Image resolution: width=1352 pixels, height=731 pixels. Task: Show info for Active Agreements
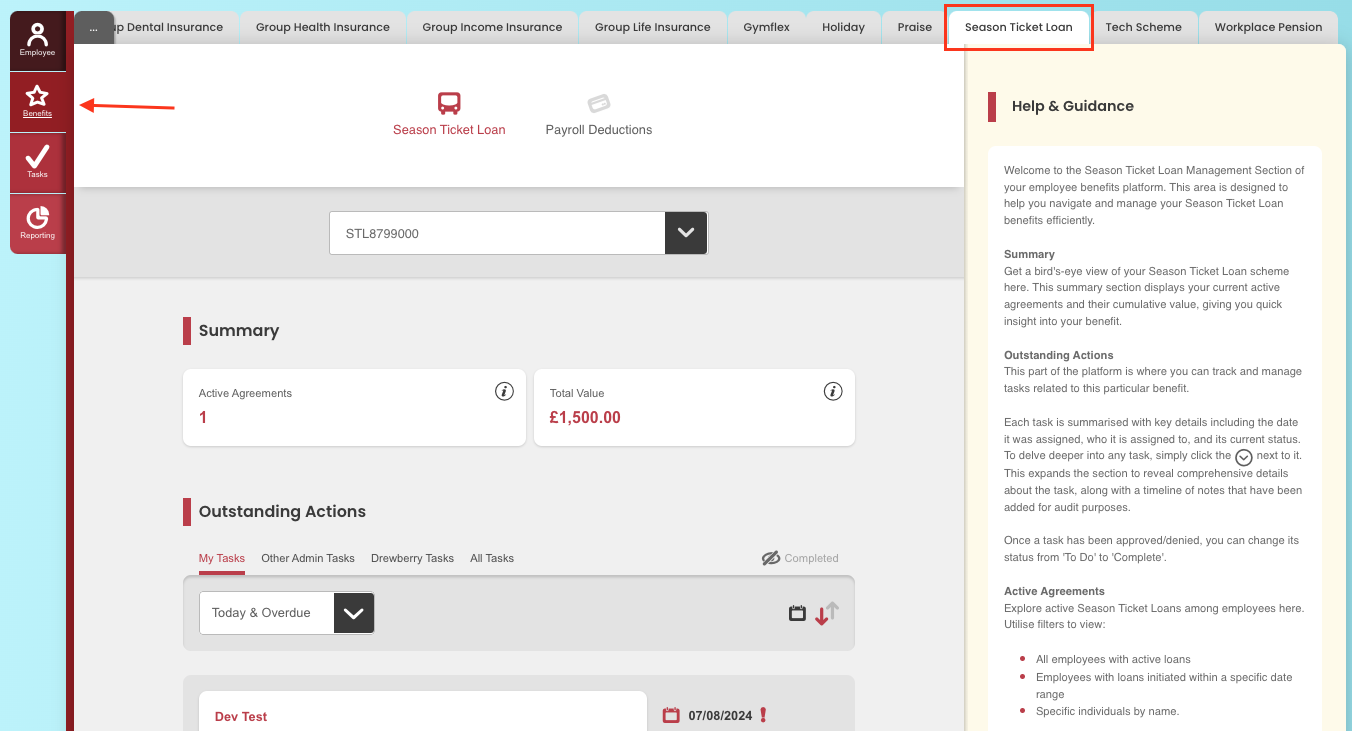click(504, 391)
